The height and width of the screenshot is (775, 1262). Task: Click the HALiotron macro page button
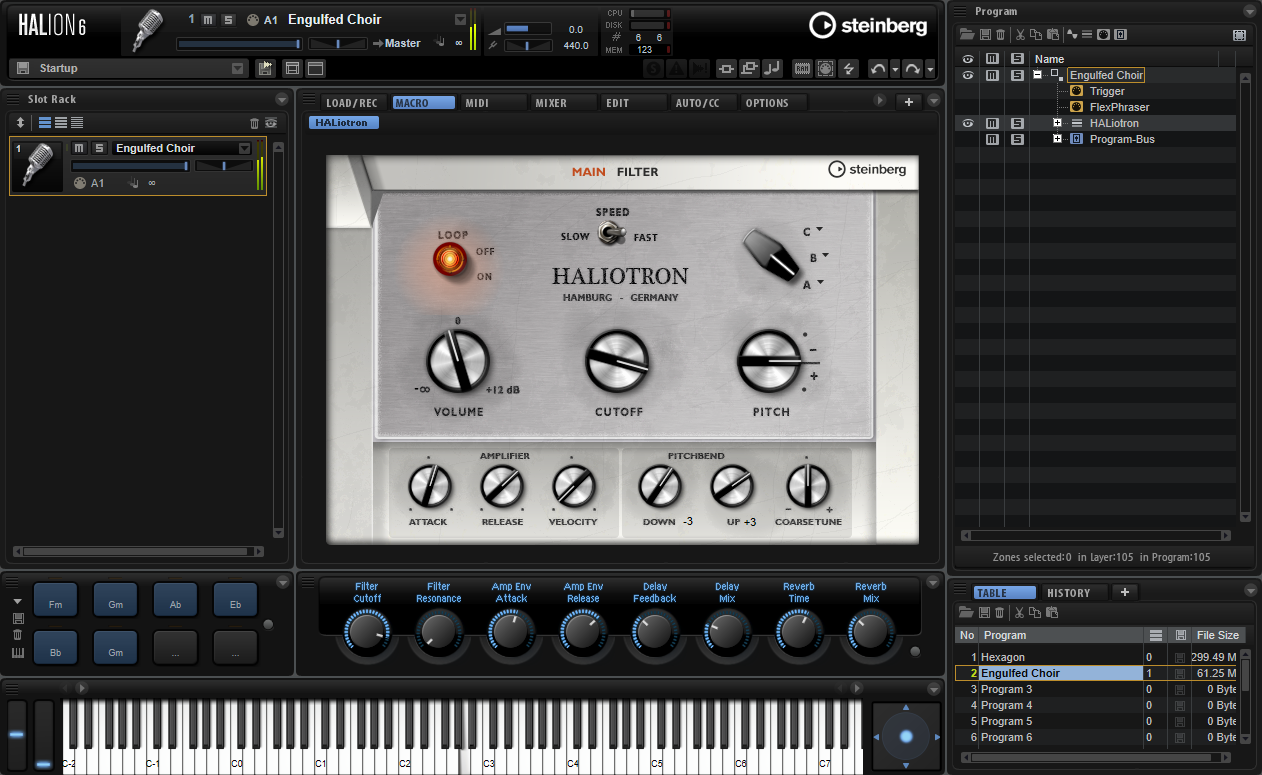click(344, 123)
